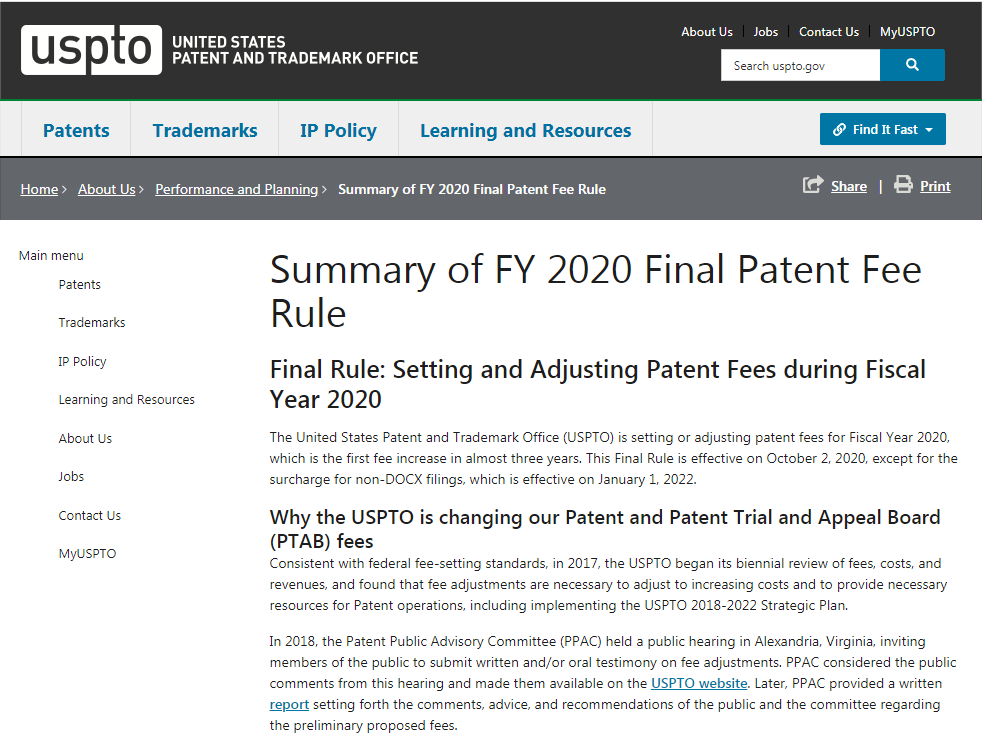This screenshot has width=982, height=746.
Task: Click the USPTO logo in header
Action: (91, 50)
